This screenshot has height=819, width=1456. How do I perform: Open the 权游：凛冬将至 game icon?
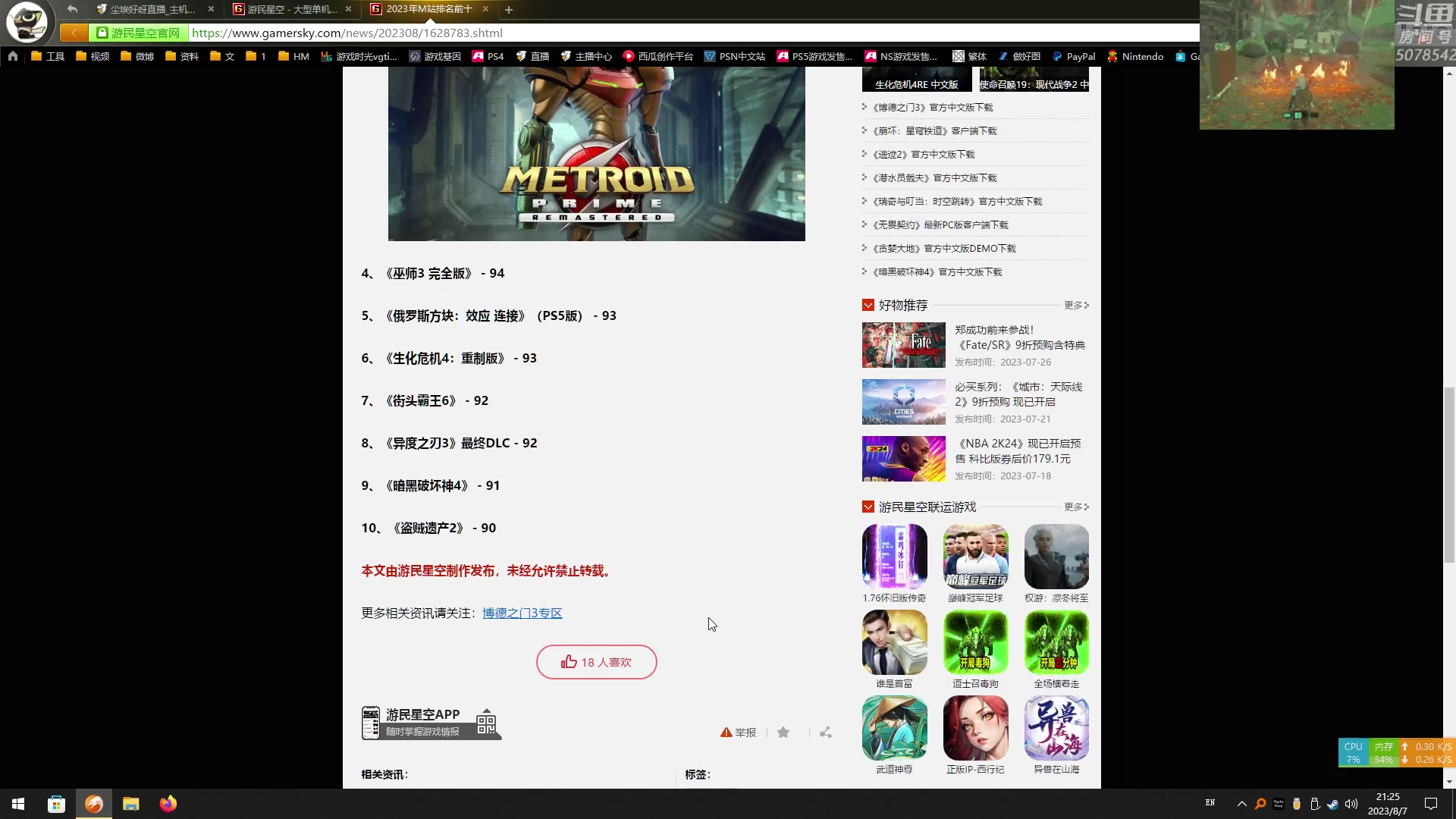pos(1057,557)
